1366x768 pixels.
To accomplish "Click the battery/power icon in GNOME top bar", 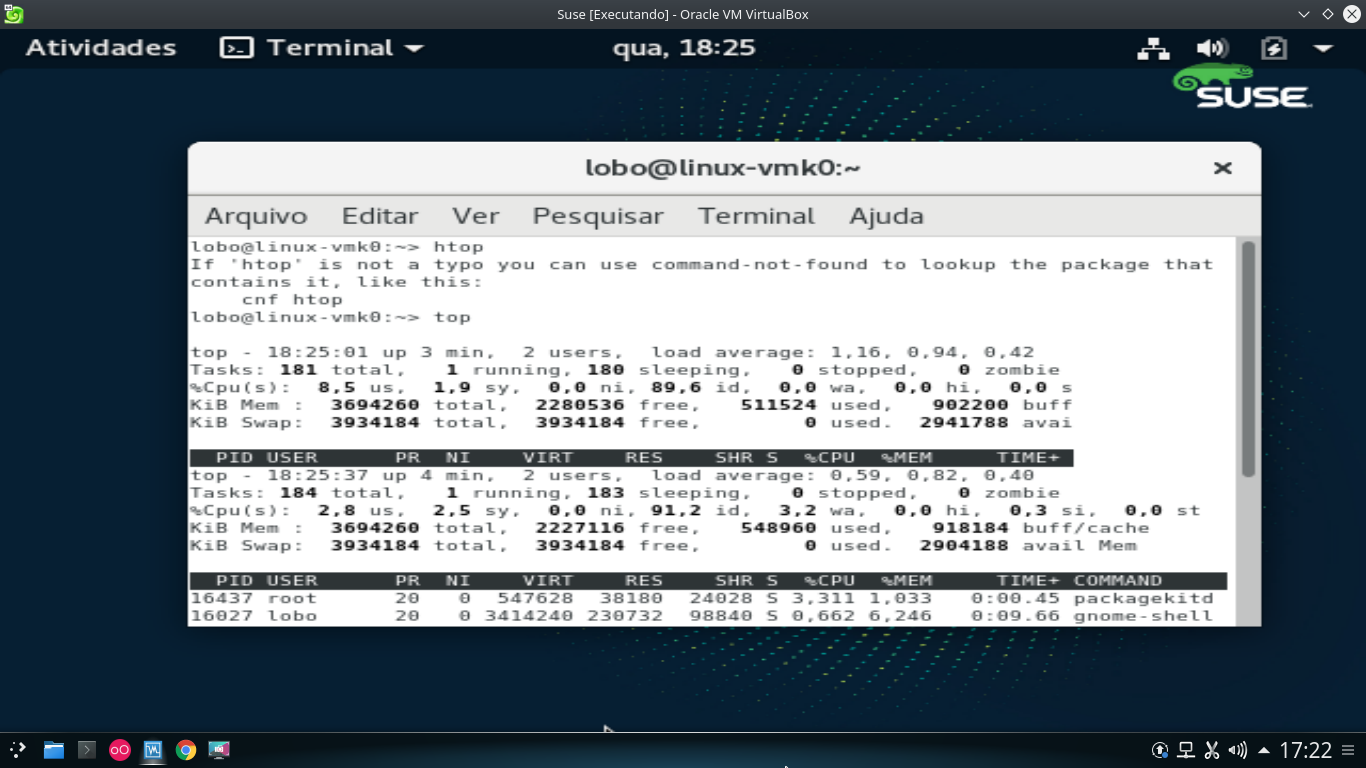I will pos(1274,47).
